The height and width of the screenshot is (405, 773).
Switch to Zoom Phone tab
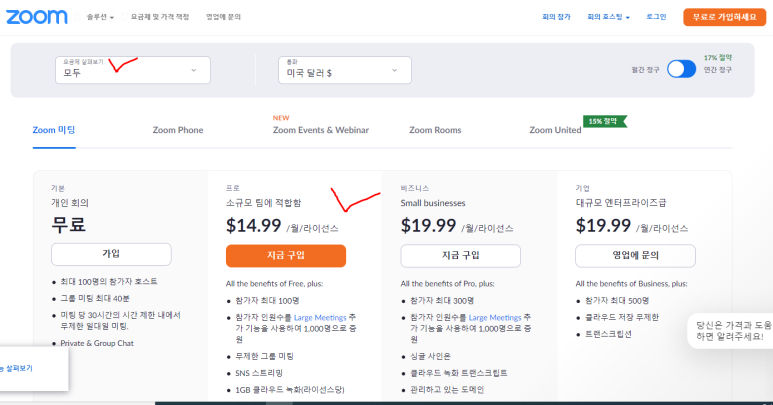tap(178, 130)
